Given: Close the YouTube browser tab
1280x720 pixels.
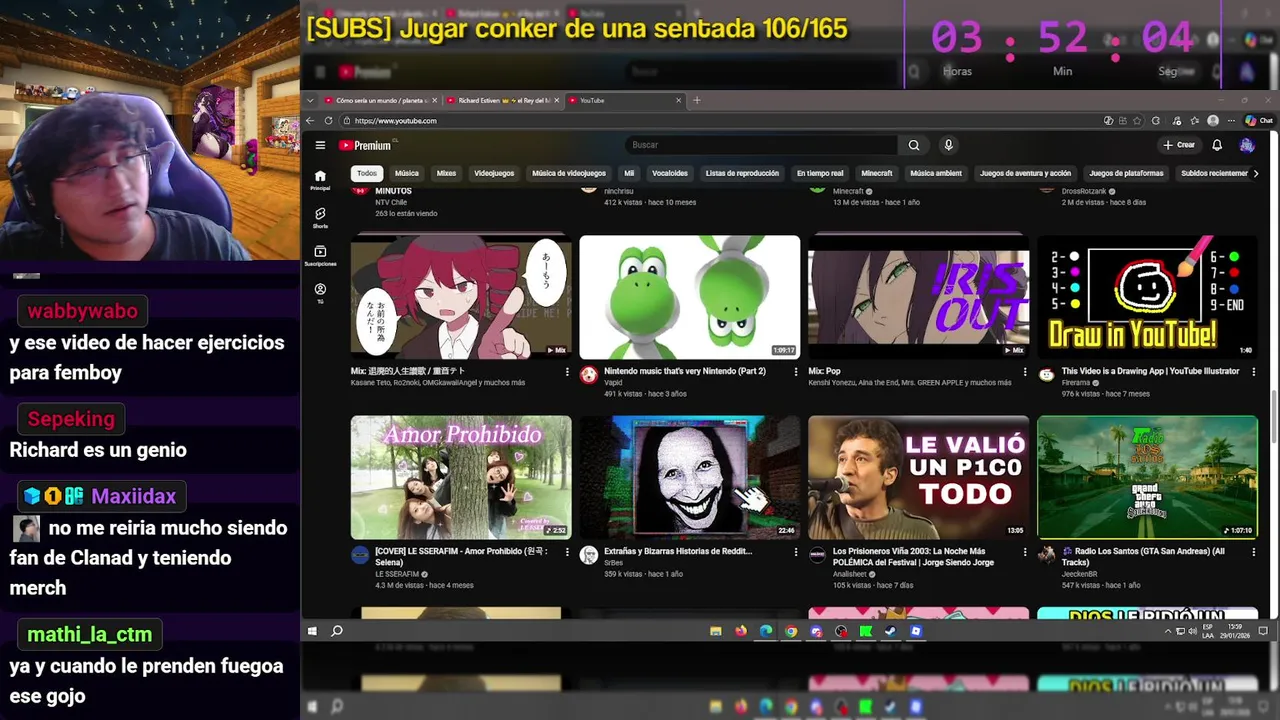Looking at the screenshot, I should (x=678, y=100).
